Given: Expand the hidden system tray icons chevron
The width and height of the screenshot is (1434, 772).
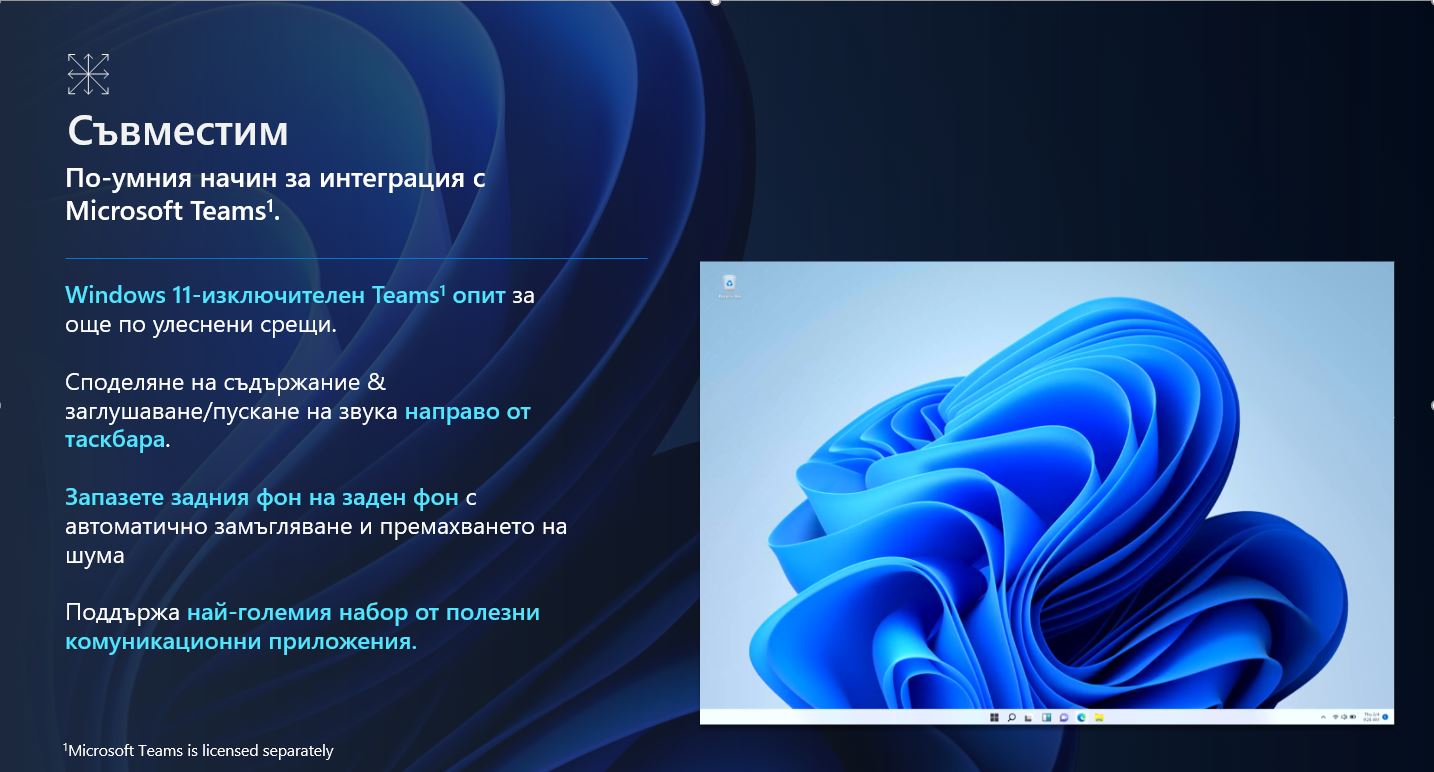Looking at the screenshot, I should [1323, 718].
